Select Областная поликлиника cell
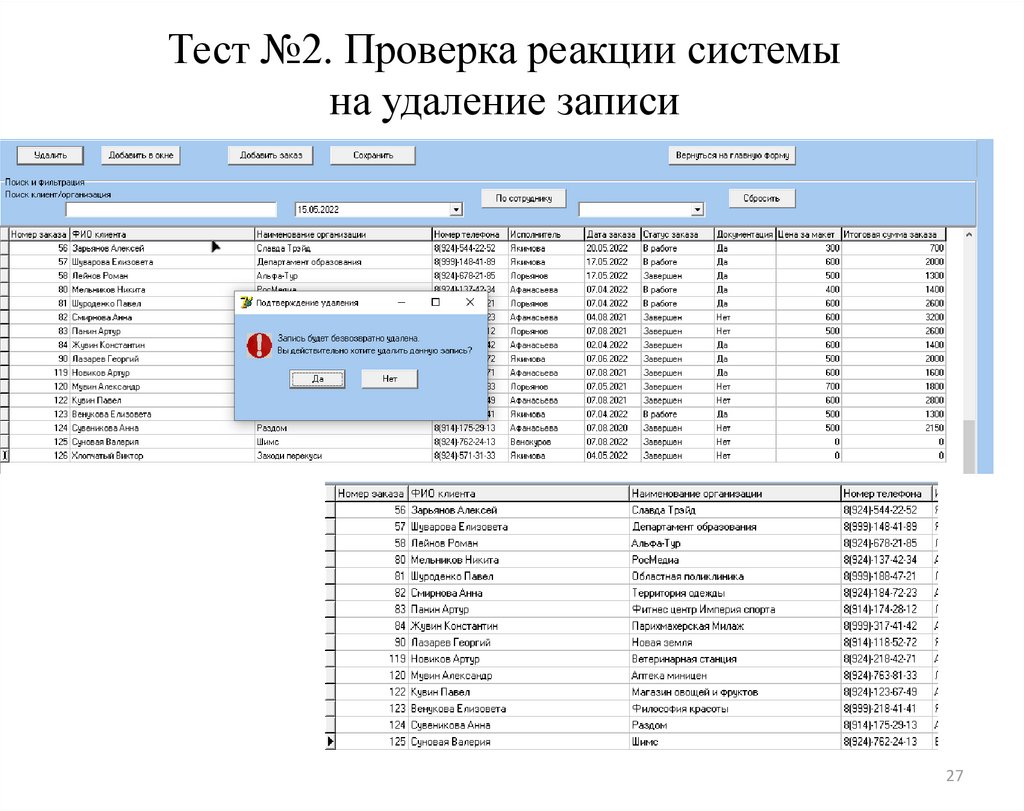The height and width of the screenshot is (811, 1024). click(x=735, y=577)
